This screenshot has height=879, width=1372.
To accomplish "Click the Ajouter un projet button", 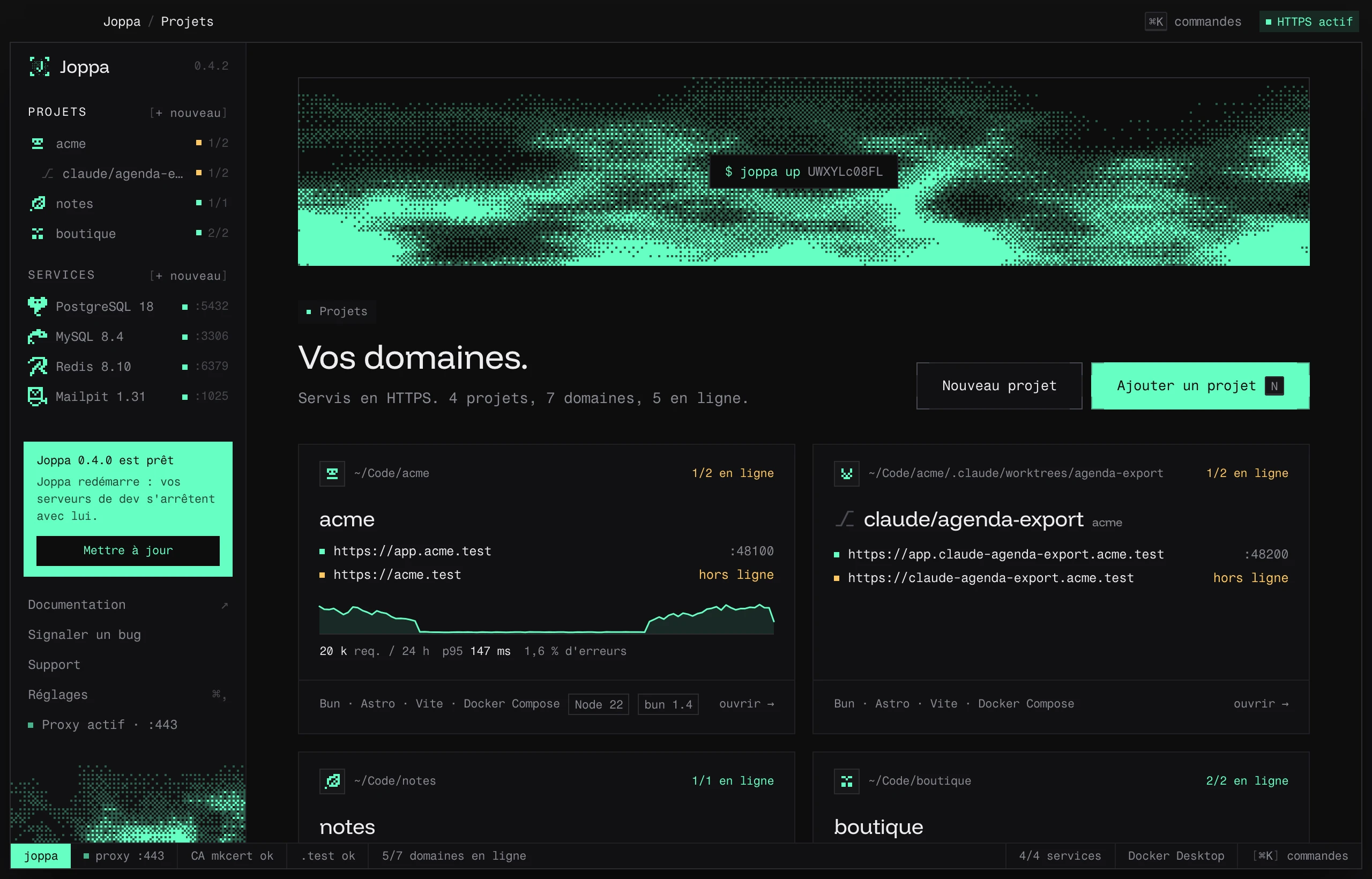I will point(1200,386).
